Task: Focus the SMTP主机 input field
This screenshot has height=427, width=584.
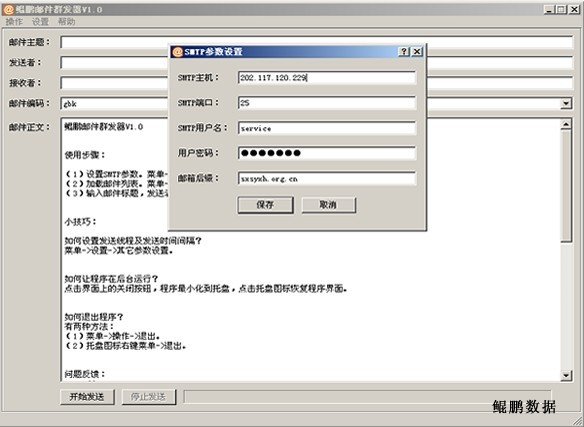Action: pos(327,78)
